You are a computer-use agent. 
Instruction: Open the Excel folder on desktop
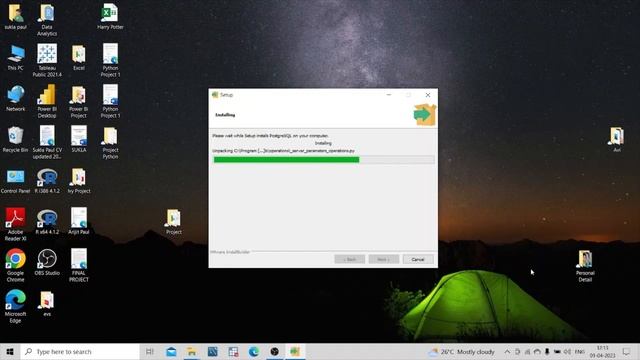[x=79, y=58]
